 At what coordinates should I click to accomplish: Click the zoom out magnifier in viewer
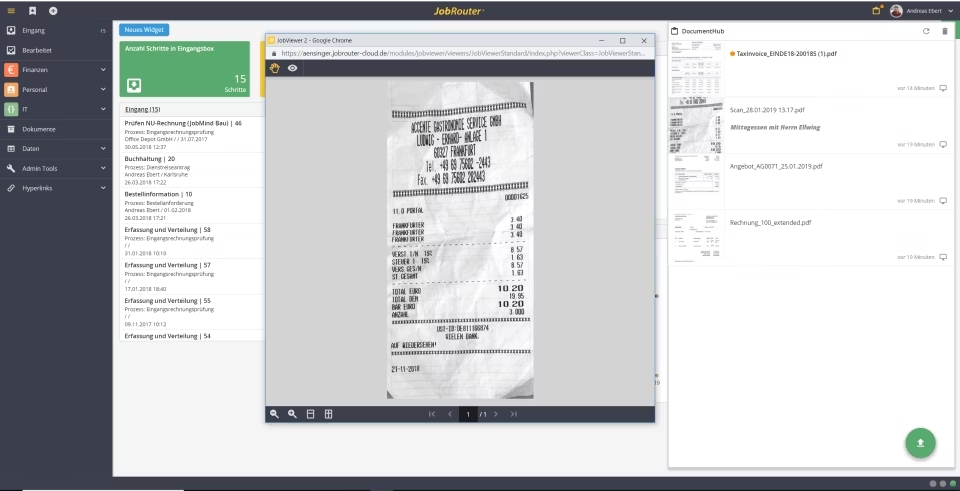click(274, 414)
